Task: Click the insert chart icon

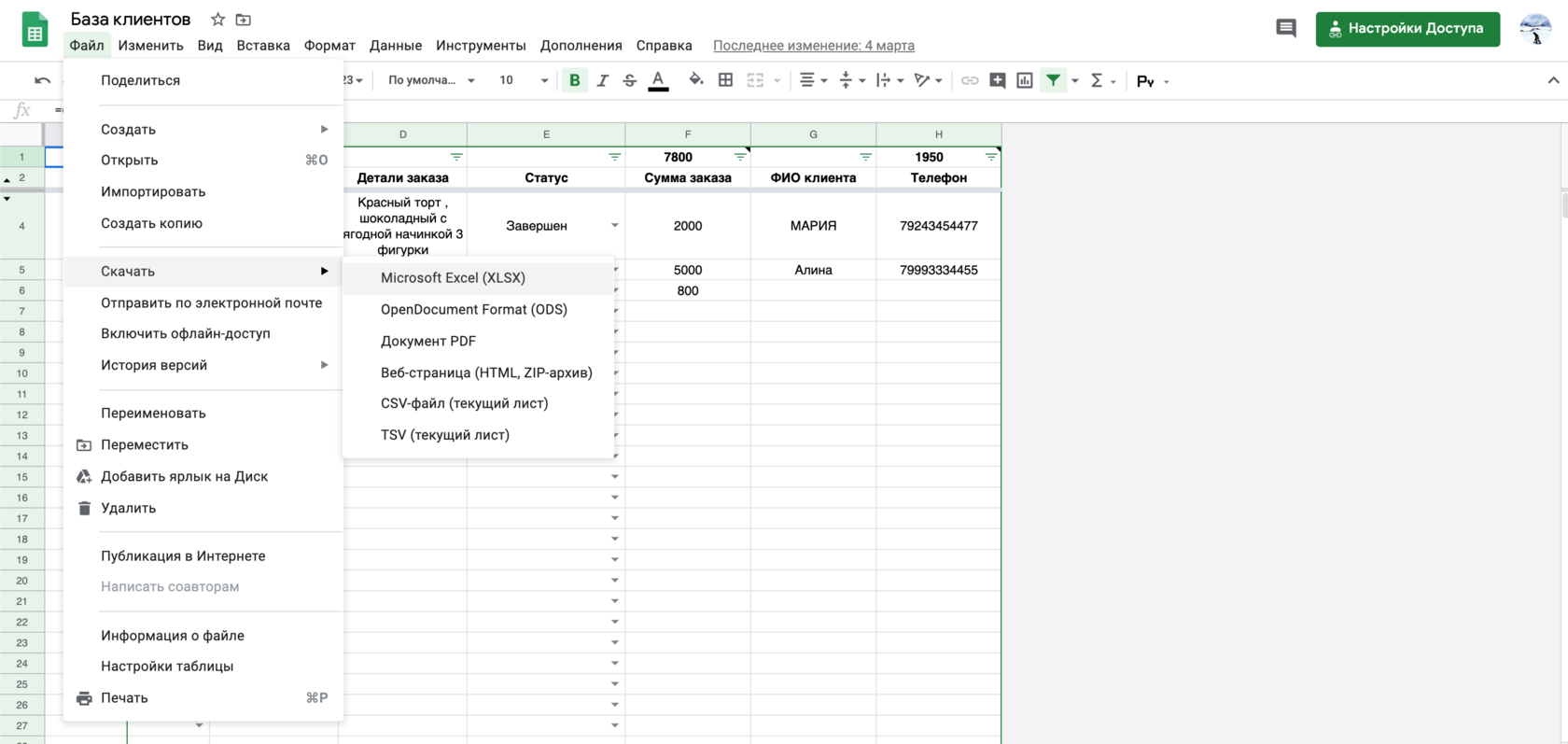Action: coord(1025,80)
